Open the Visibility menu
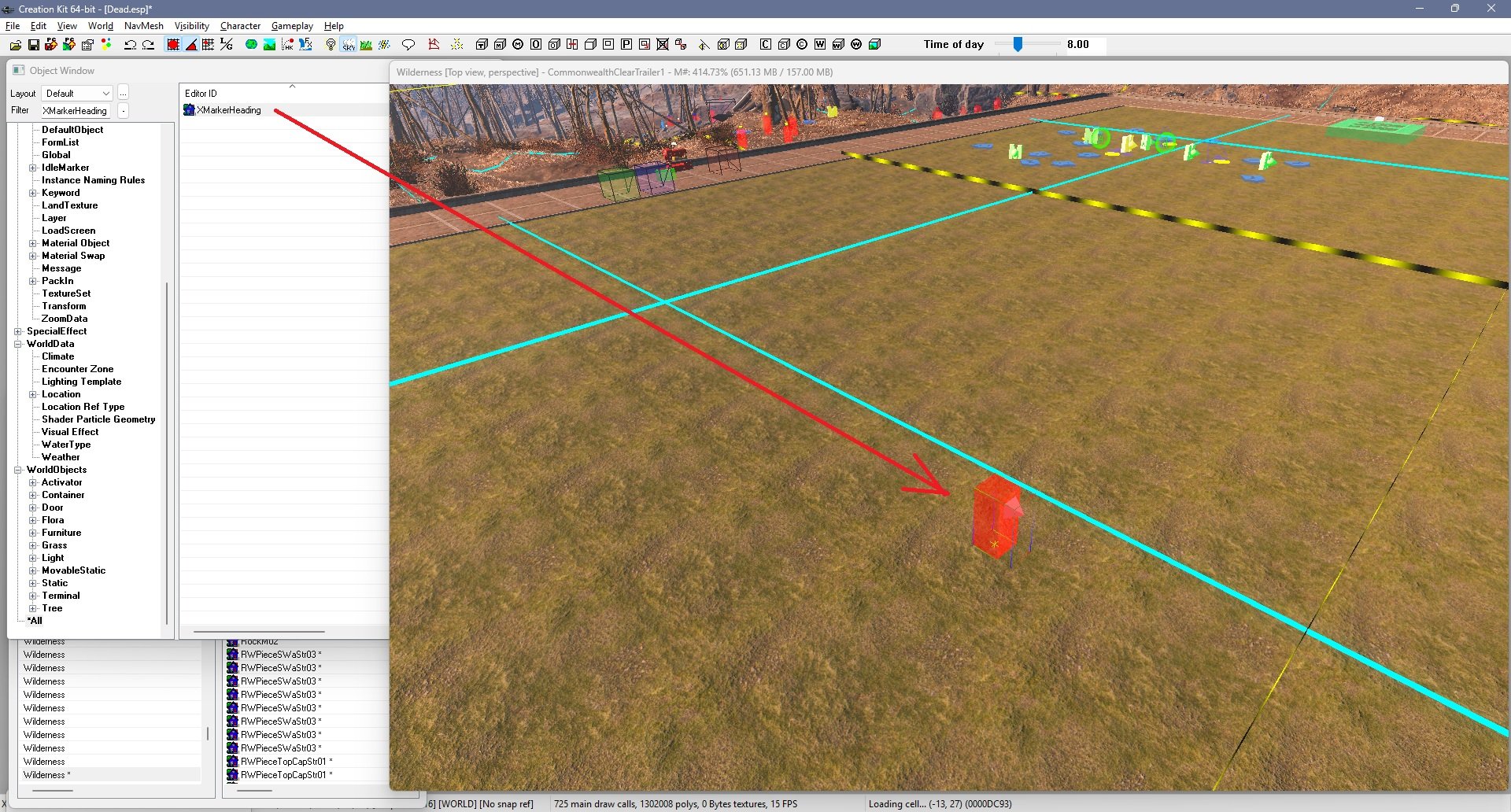Image resolution: width=1511 pixels, height=812 pixels. click(192, 26)
